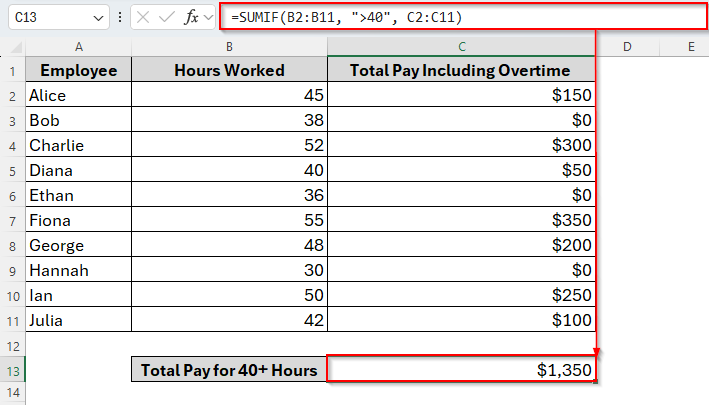Open Insert Function via the fx icon
Viewport: 709px width, 405px height.
pyautogui.click(x=191, y=18)
